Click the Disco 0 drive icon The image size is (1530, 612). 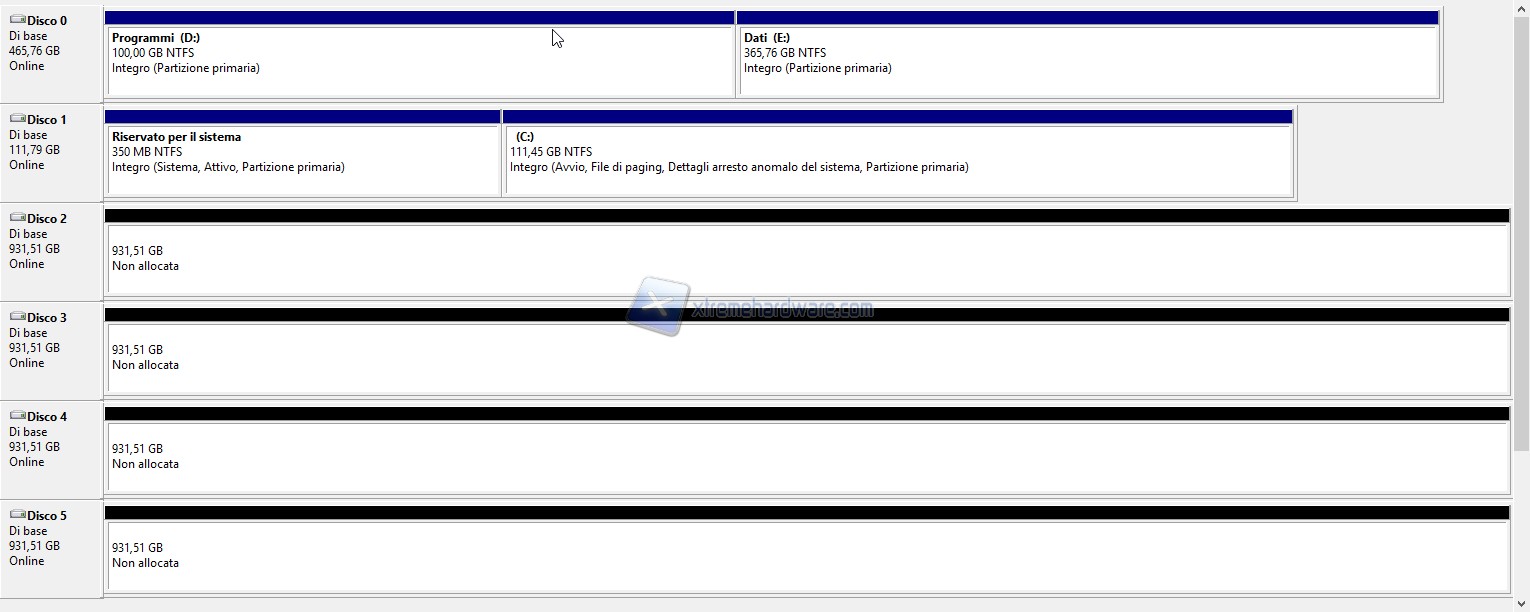(x=17, y=20)
